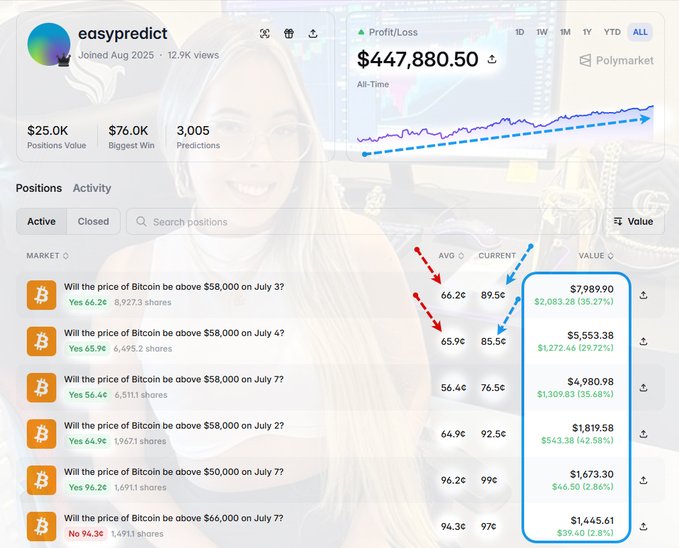Open market Bitcoin above $50,000 on July 7

tap(174, 472)
